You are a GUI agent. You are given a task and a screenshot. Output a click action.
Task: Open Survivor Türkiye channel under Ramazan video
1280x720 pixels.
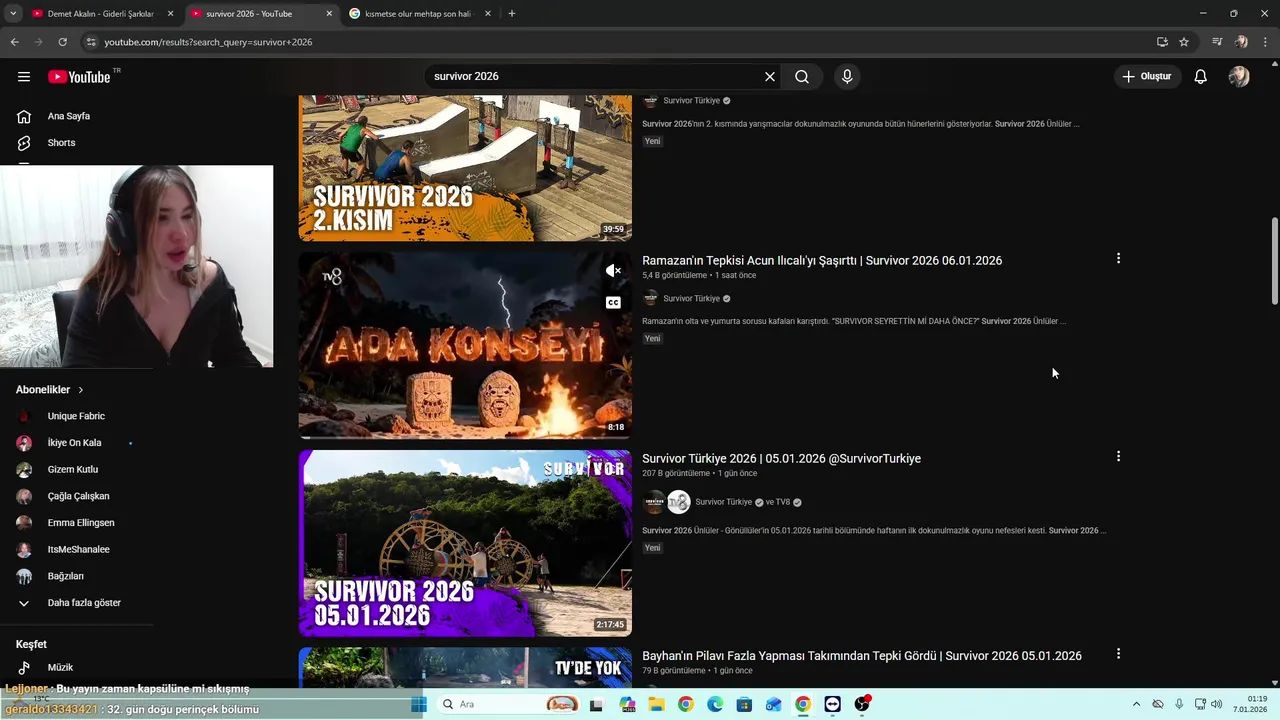pyautogui.click(x=692, y=299)
